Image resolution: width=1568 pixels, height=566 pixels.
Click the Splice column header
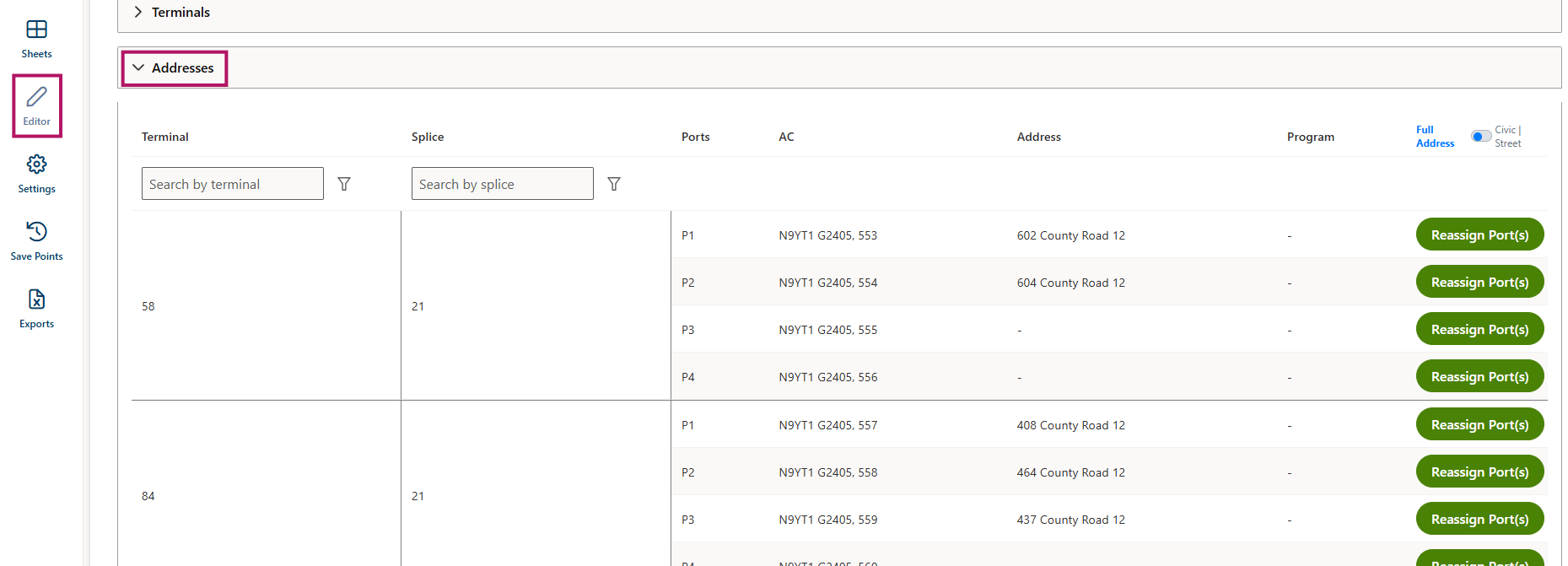tap(428, 137)
